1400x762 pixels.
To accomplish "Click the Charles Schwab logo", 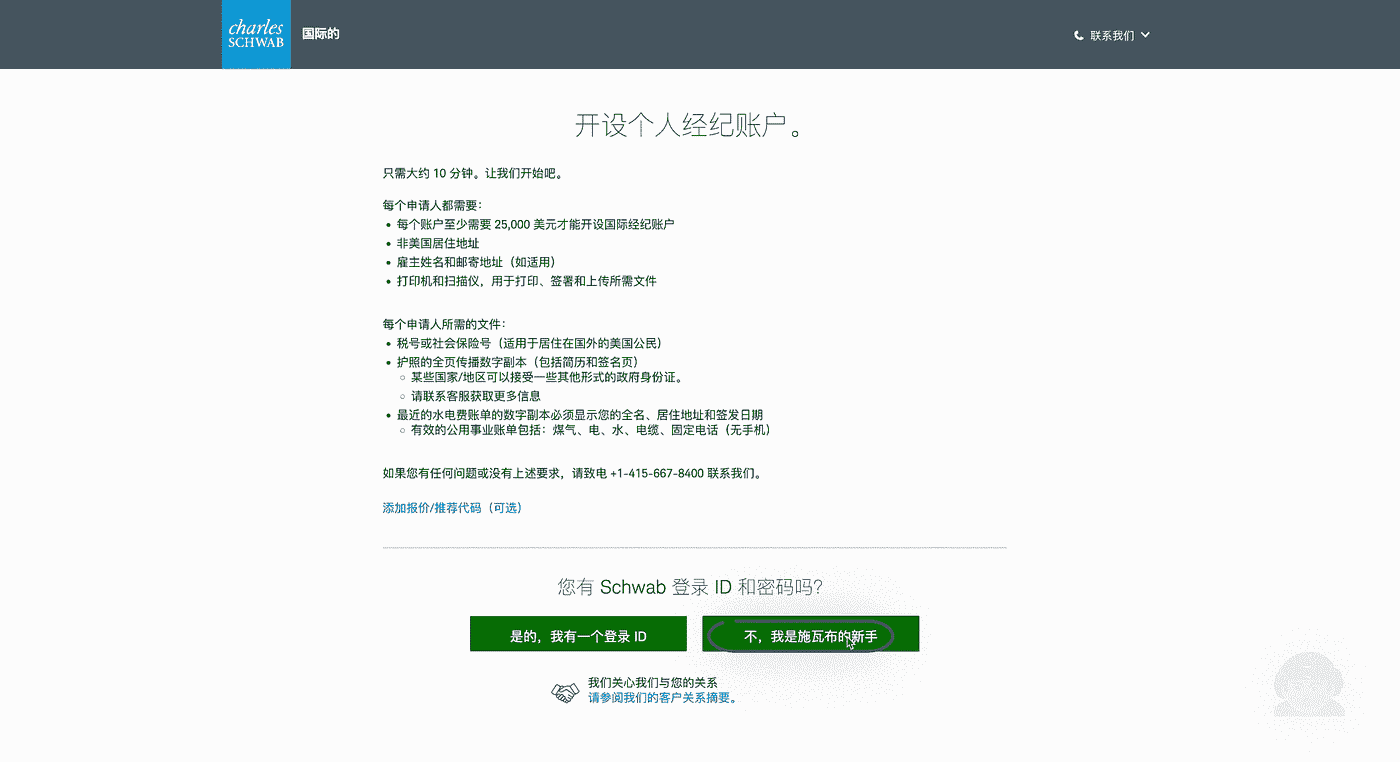I will click(256, 34).
